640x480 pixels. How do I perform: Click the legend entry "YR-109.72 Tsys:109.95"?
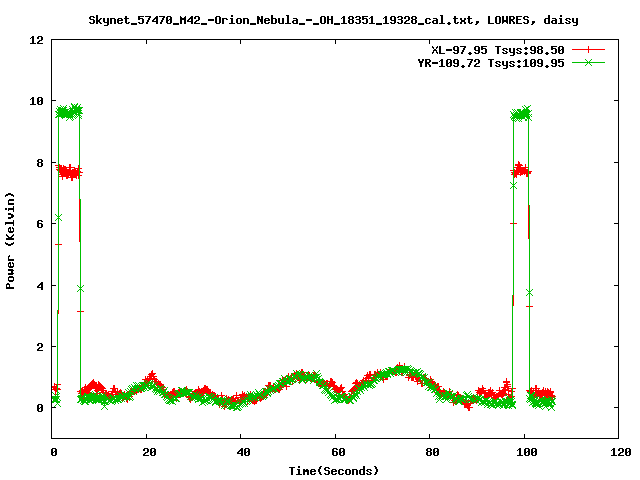coord(491,63)
